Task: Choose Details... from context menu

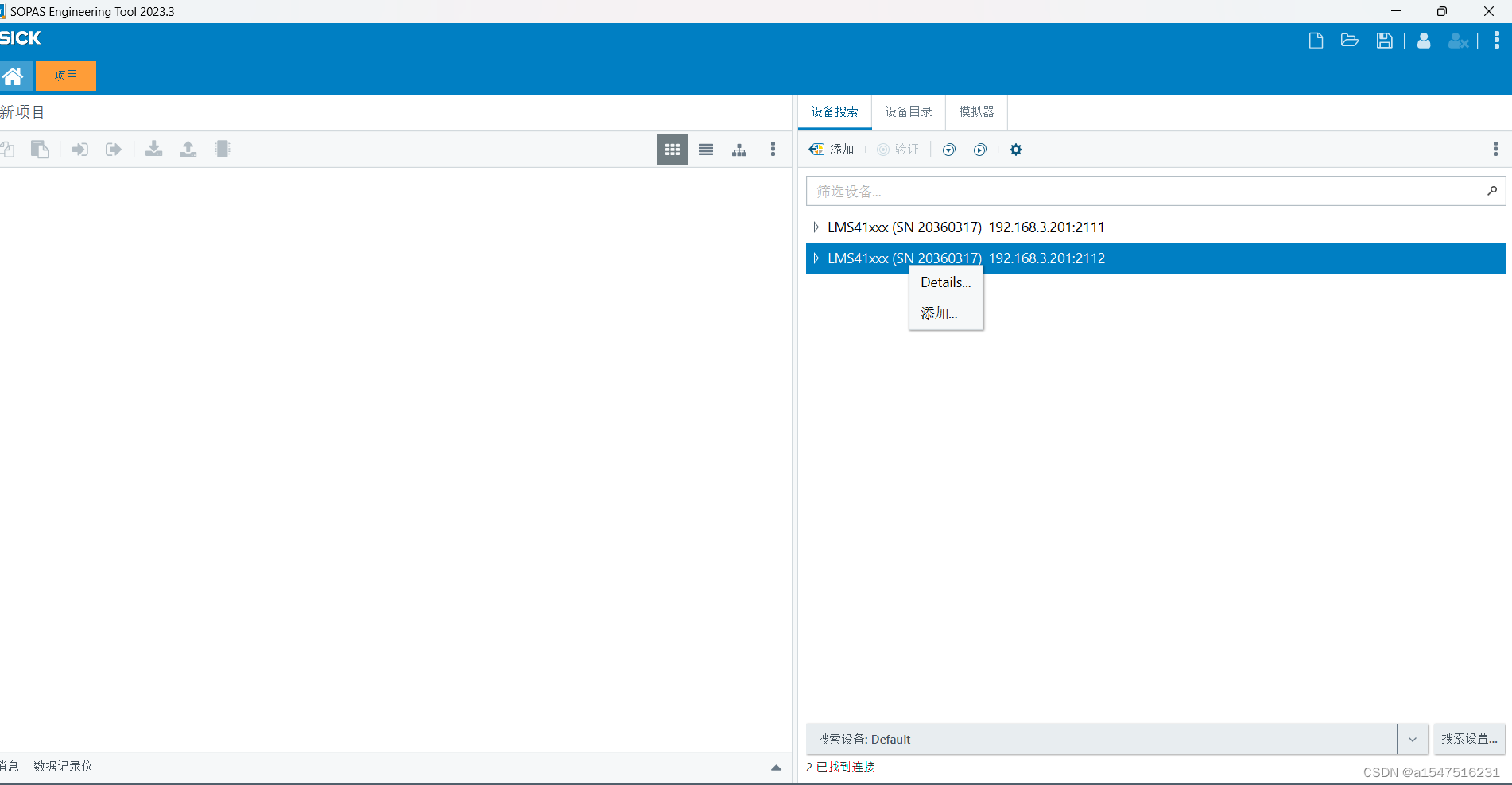Action: tap(946, 282)
